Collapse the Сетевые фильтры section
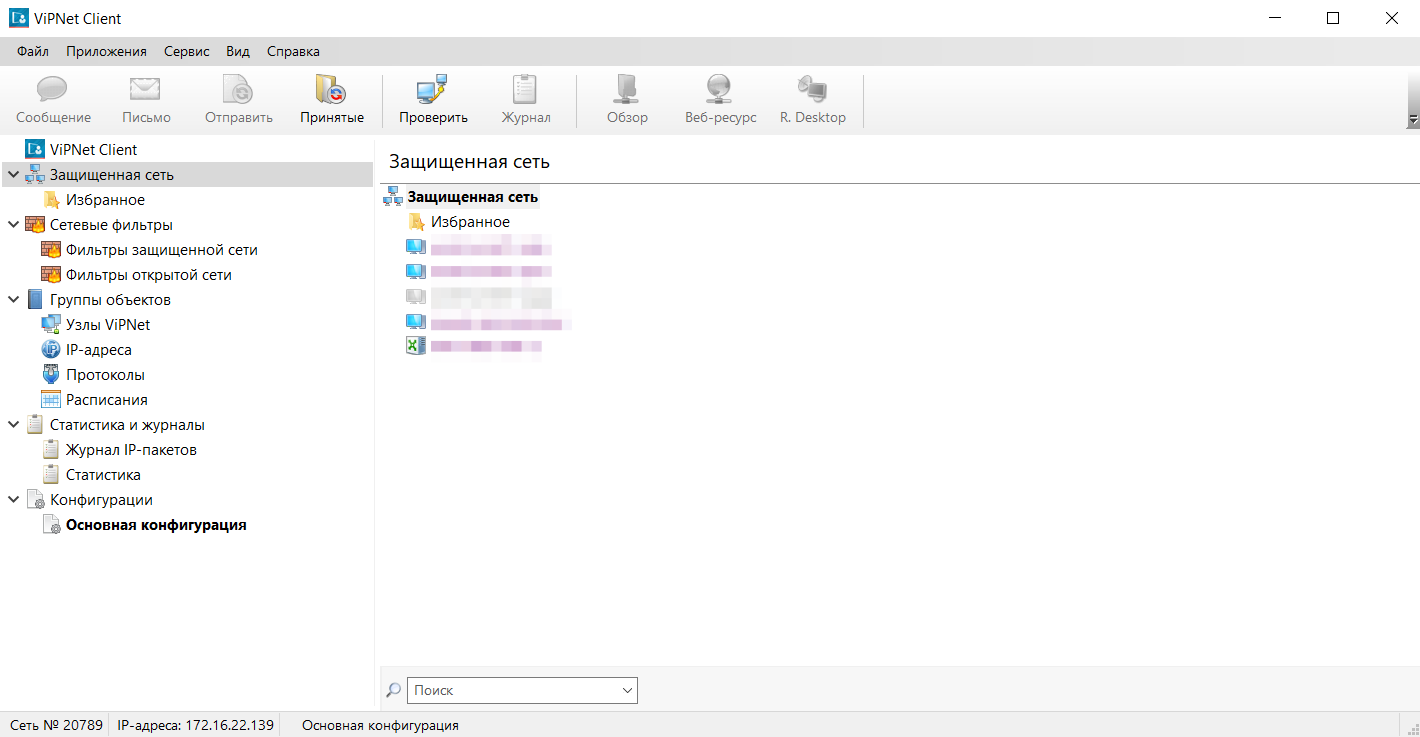 (13, 225)
